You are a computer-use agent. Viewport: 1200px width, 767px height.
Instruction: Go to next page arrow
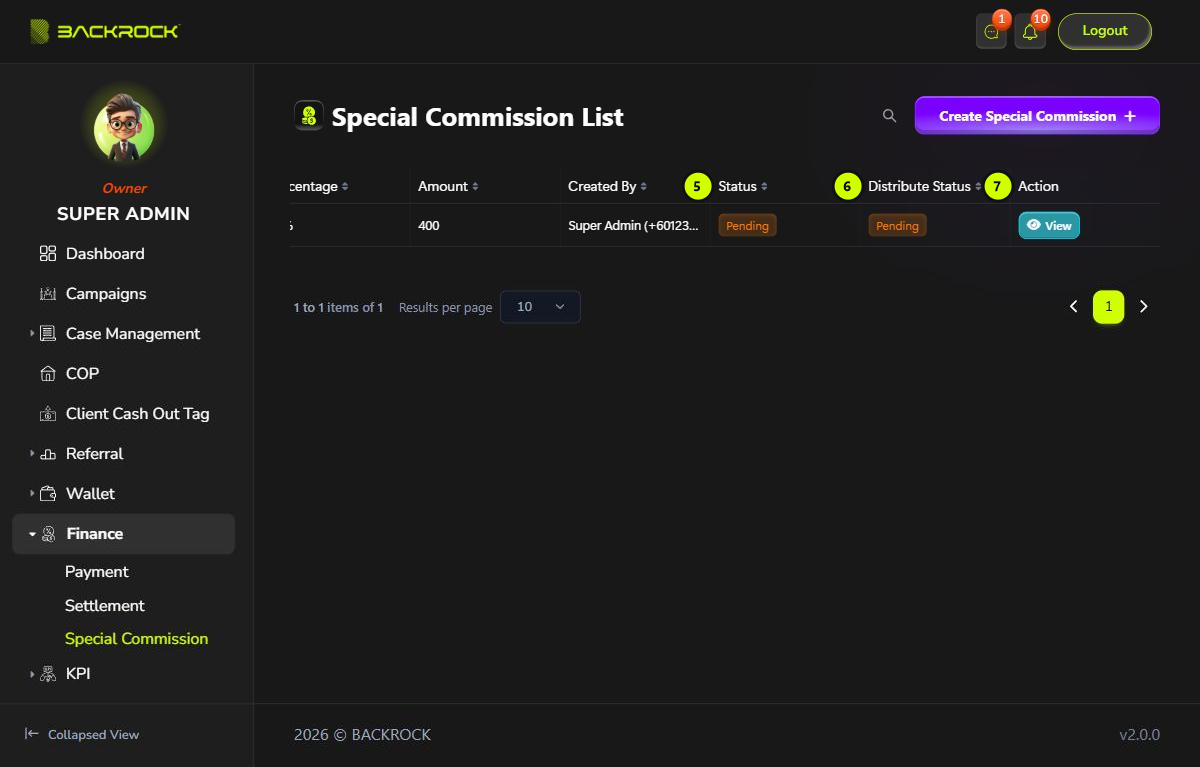(1144, 307)
